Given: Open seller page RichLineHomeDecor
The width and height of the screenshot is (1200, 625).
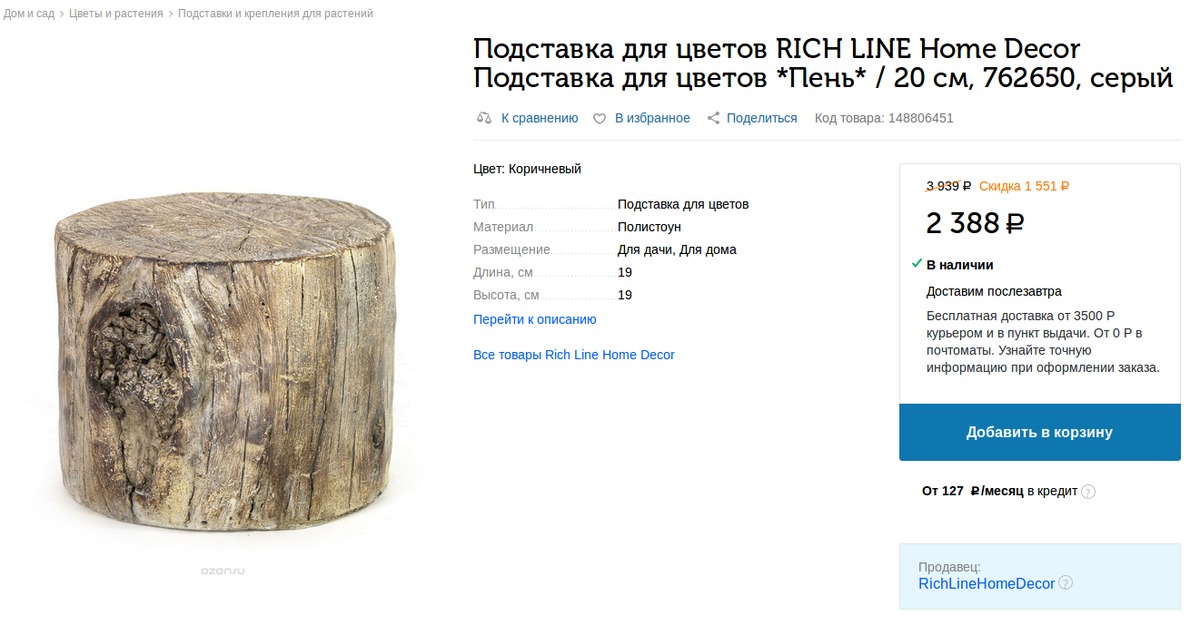Looking at the screenshot, I should coord(987,583).
